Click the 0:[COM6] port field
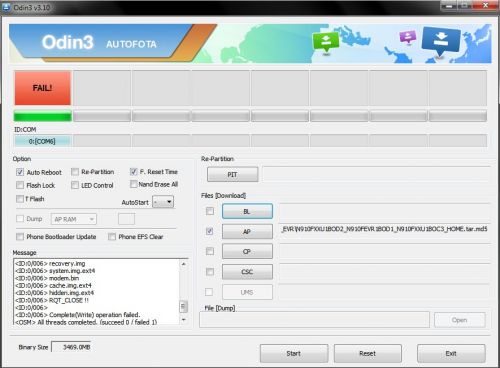The height and width of the screenshot is (368, 500). coord(42,141)
